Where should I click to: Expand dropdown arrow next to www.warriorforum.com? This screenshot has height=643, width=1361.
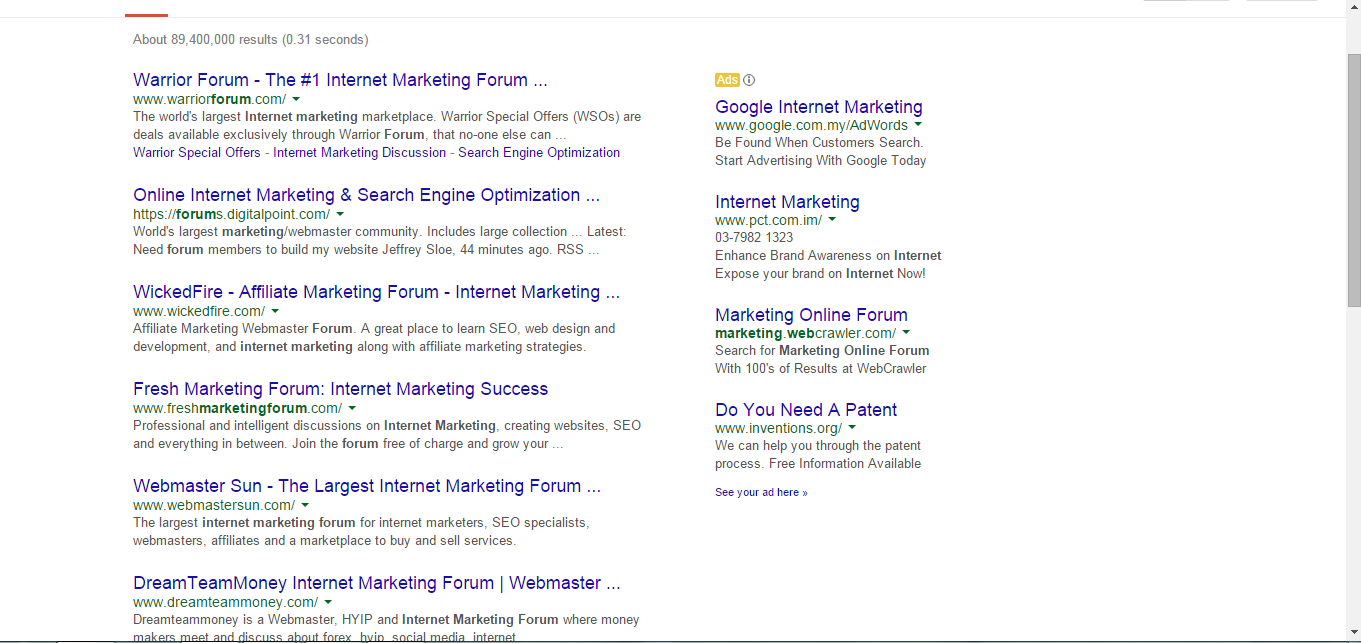296,100
